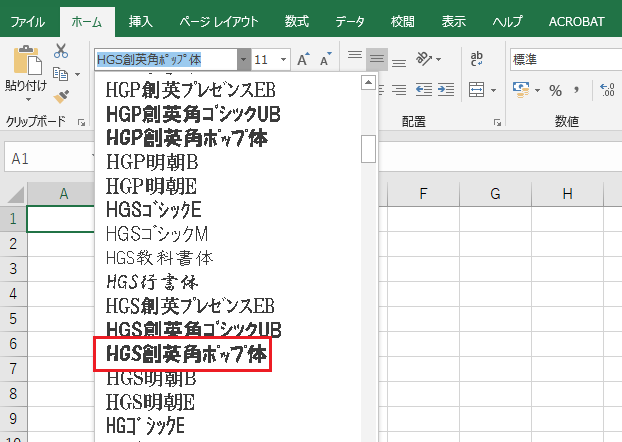Switch to the ACROBAT tab
The height and width of the screenshot is (442, 622).
click(x=576, y=21)
